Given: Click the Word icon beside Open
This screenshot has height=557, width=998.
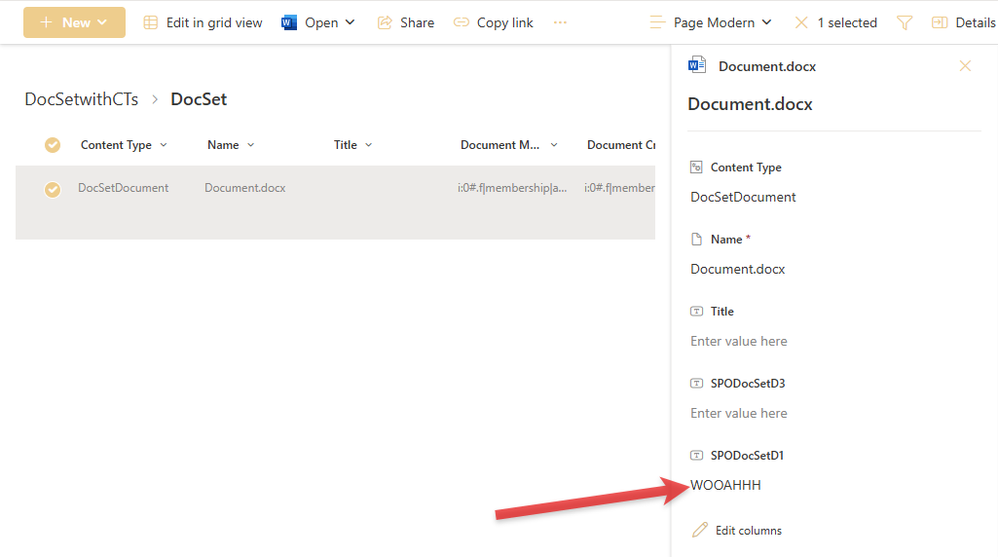Looking at the screenshot, I should point(289,22).
